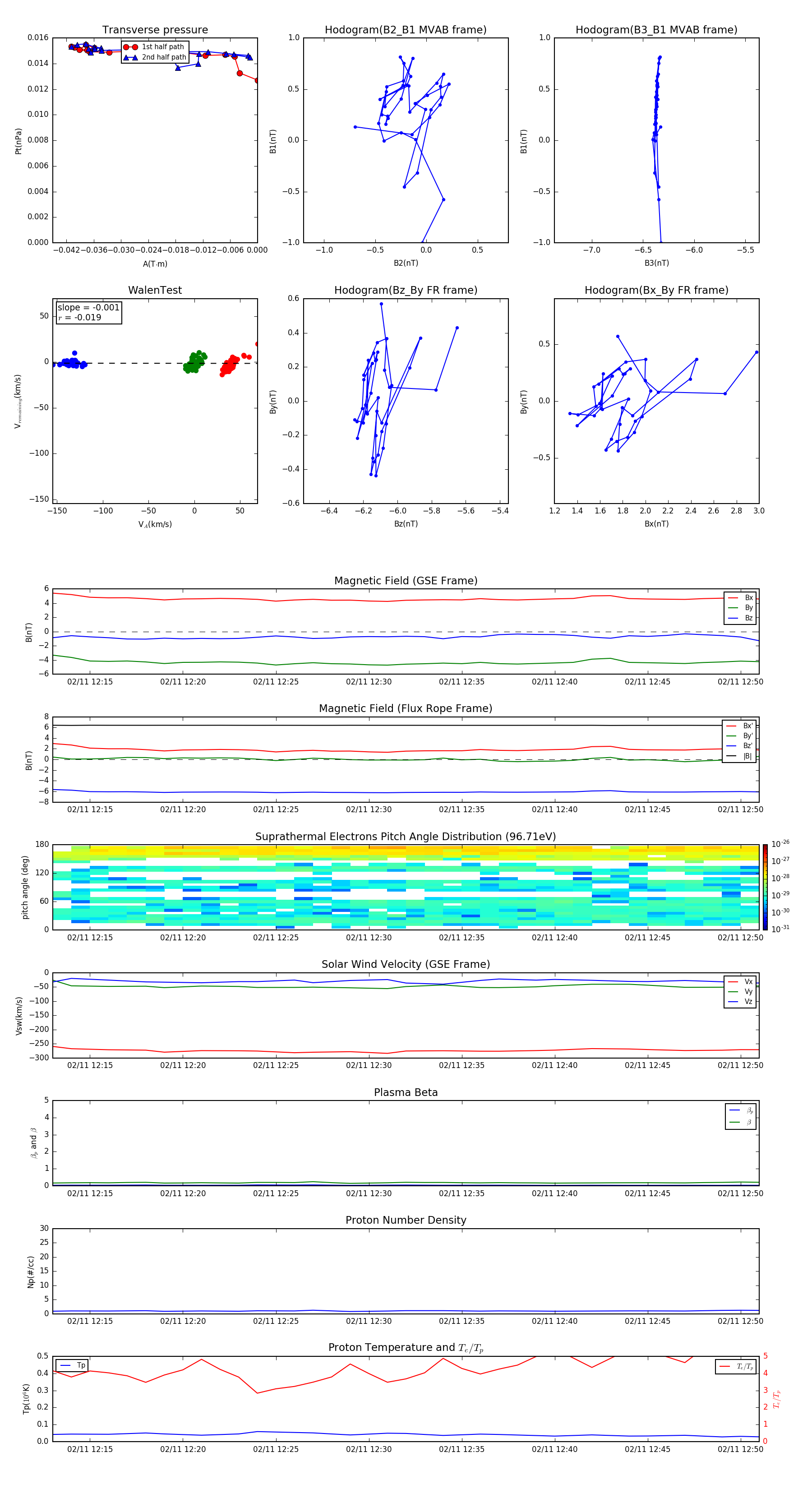812x1489 pixels.
Task: Click "Bz" in the GSE magnetic field legend
Action: pyautogui.click(x=740, y=619)
